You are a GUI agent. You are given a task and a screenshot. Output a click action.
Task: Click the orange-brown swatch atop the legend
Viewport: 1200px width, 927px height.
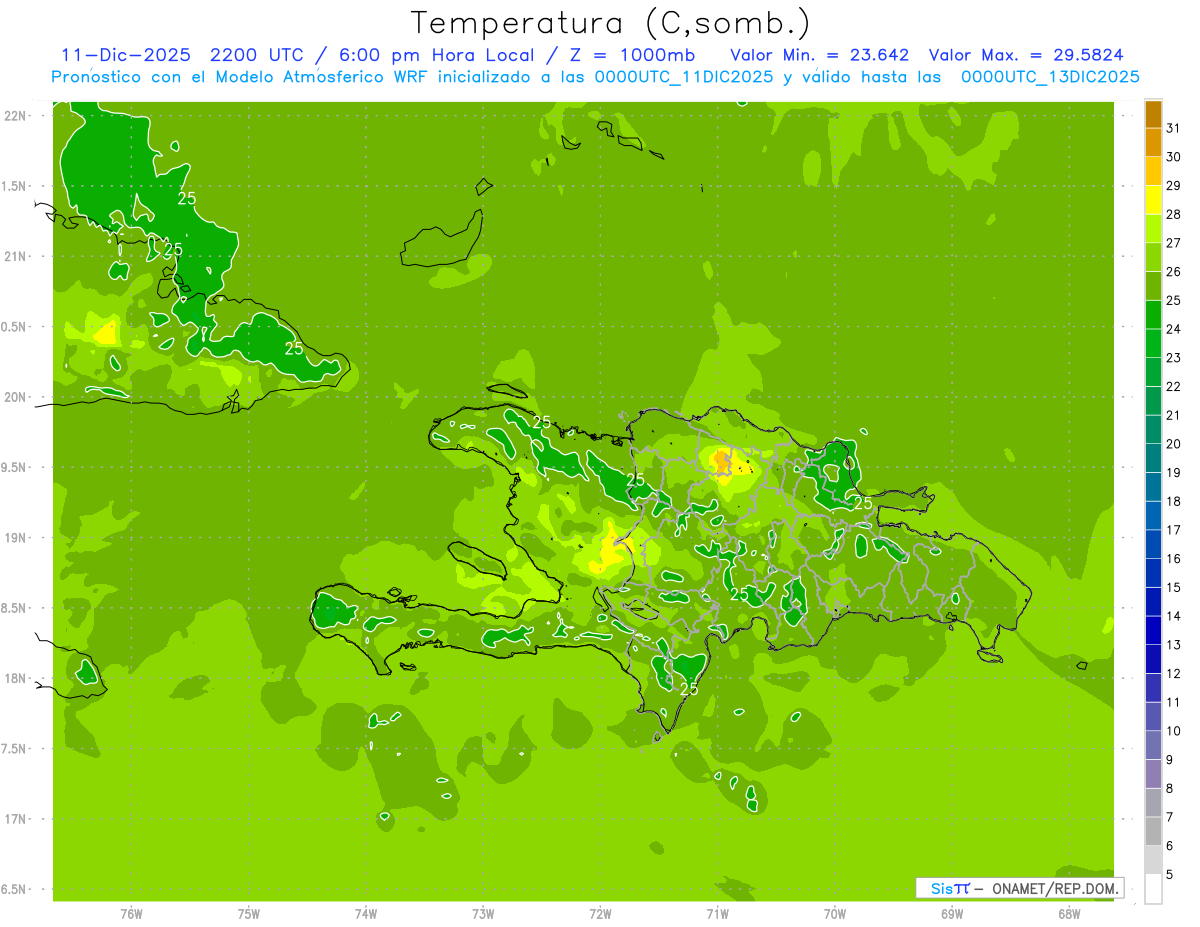(1153, 114)
